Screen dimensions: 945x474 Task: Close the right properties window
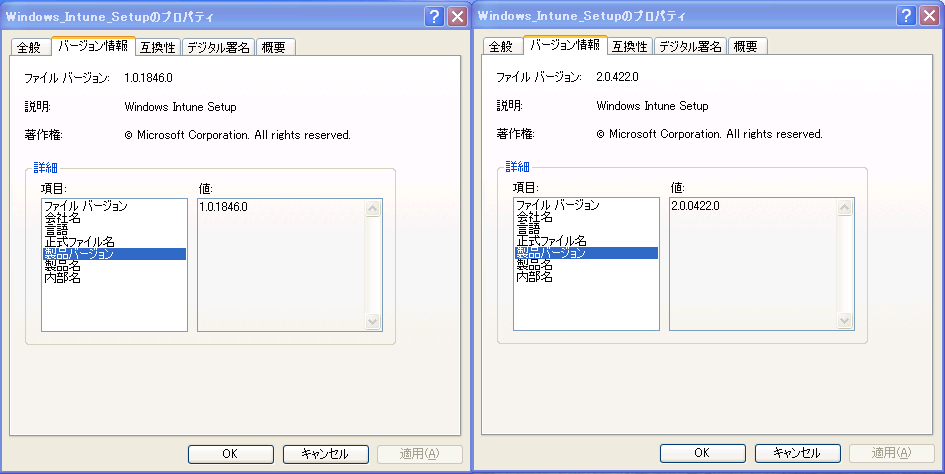pyautogui.click(x=930, y=15)
